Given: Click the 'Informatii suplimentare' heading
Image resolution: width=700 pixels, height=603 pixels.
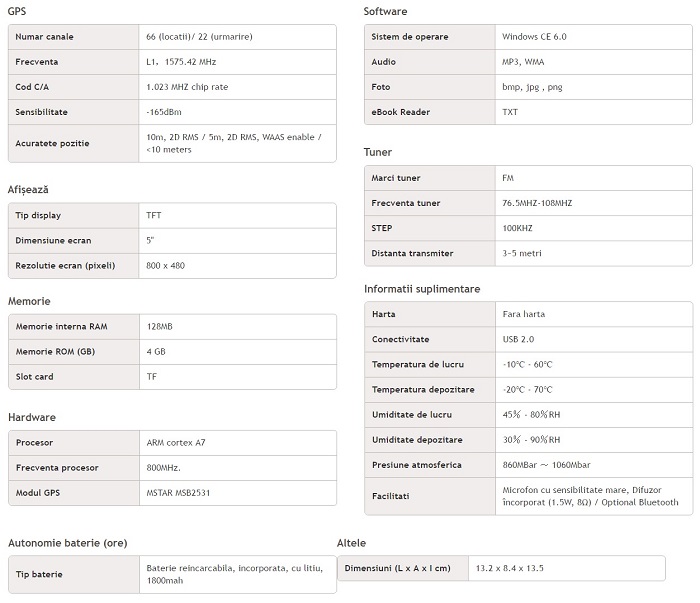Looking at the screenshot, I should tap(422, 289).
